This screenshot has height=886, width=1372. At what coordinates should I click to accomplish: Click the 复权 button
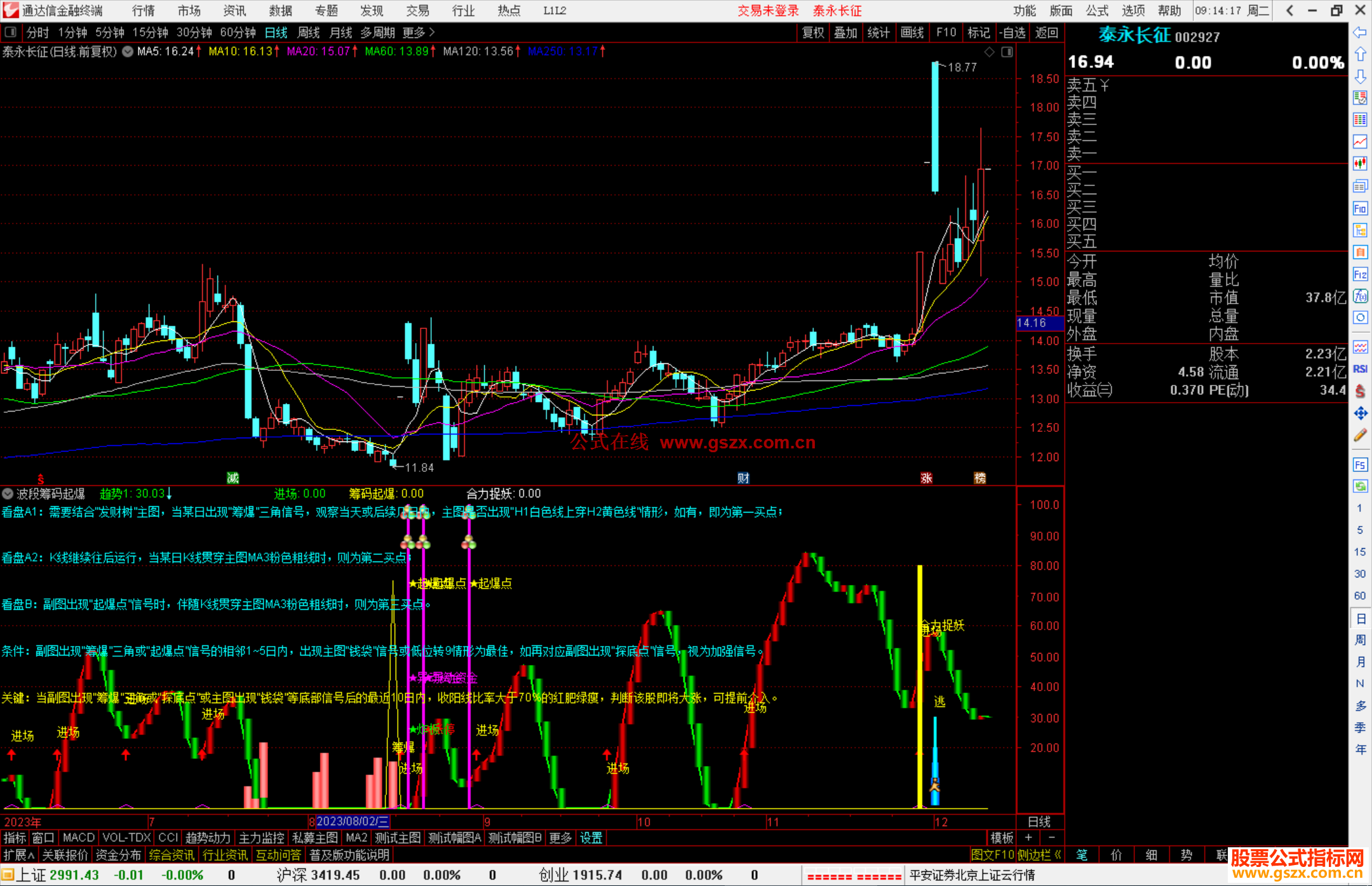(x=813, y=32)
